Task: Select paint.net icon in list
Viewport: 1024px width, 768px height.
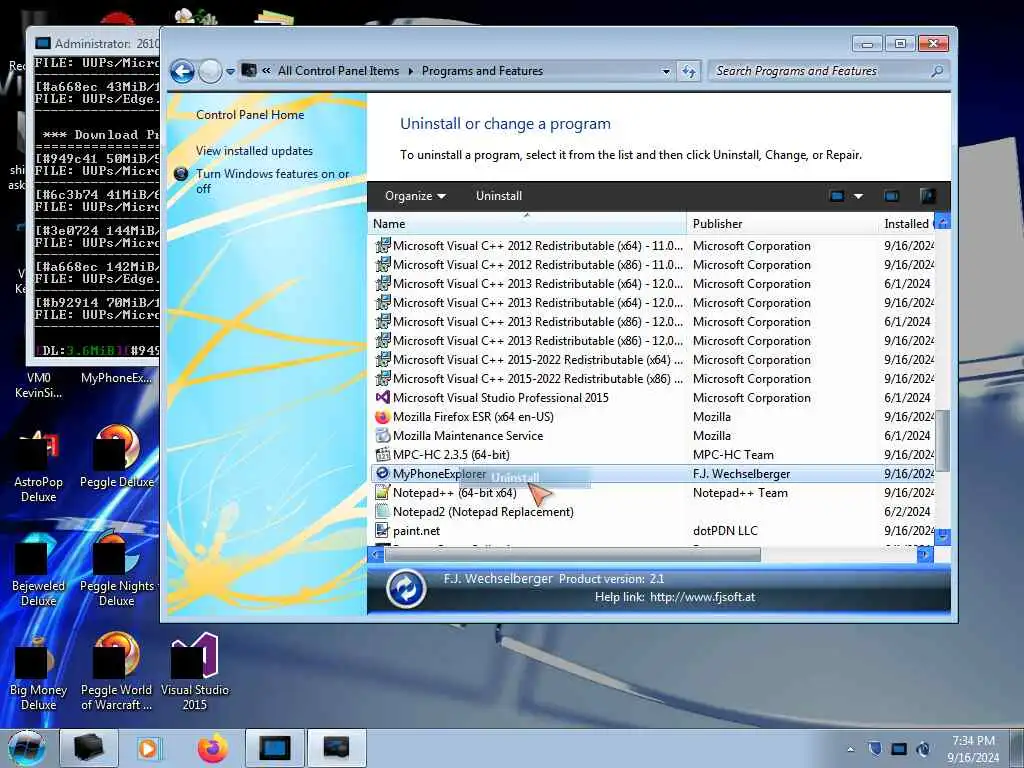Action: pyautogui.click(x=383, y=530)
